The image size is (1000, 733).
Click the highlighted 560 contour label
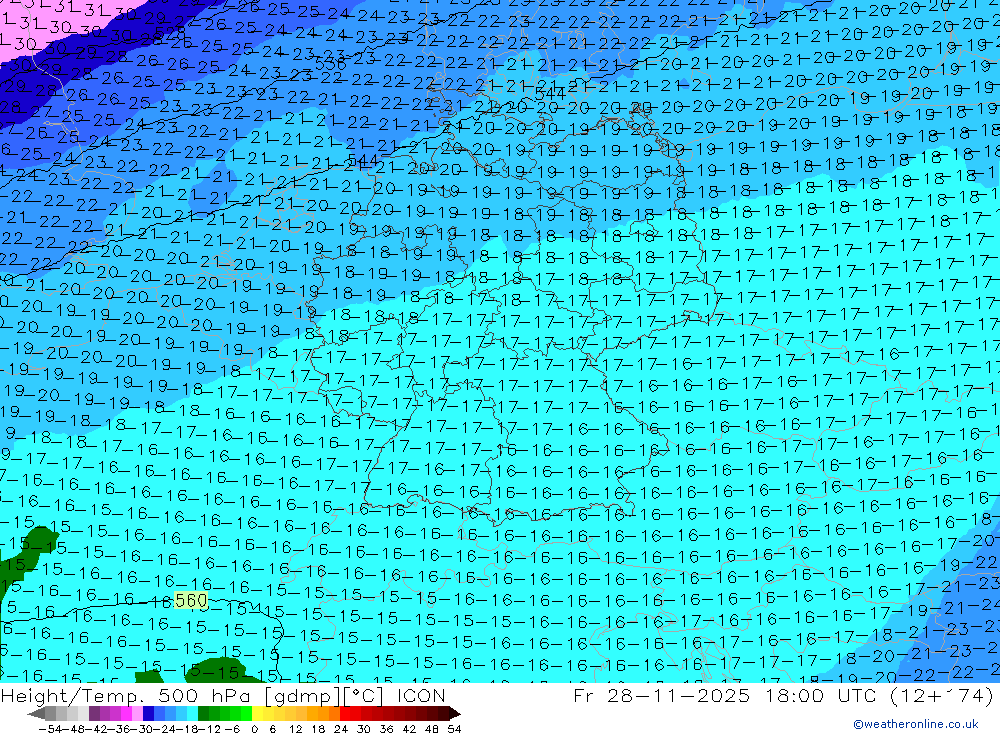click(191, 600)
